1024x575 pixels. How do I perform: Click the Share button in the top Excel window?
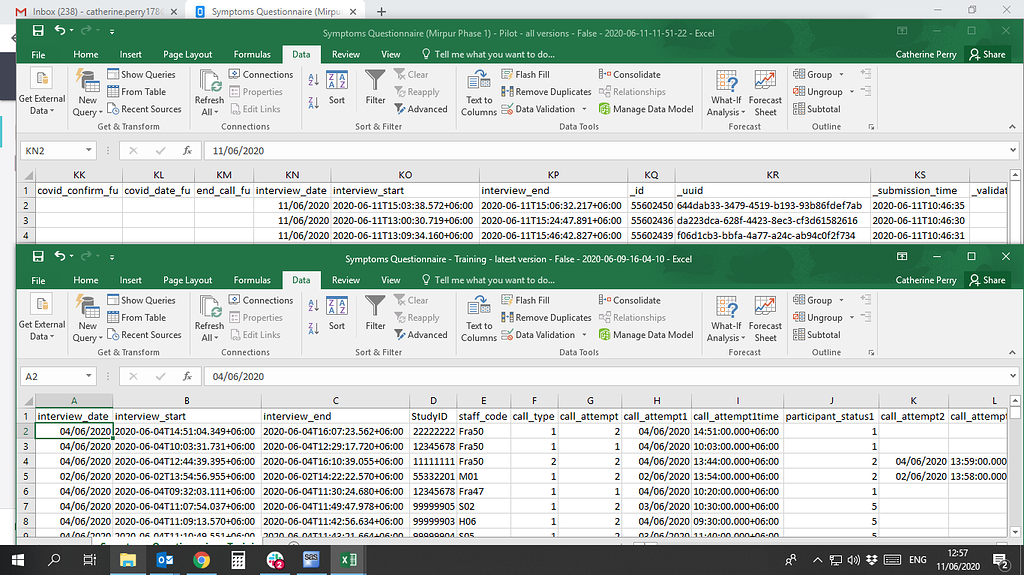987,54
